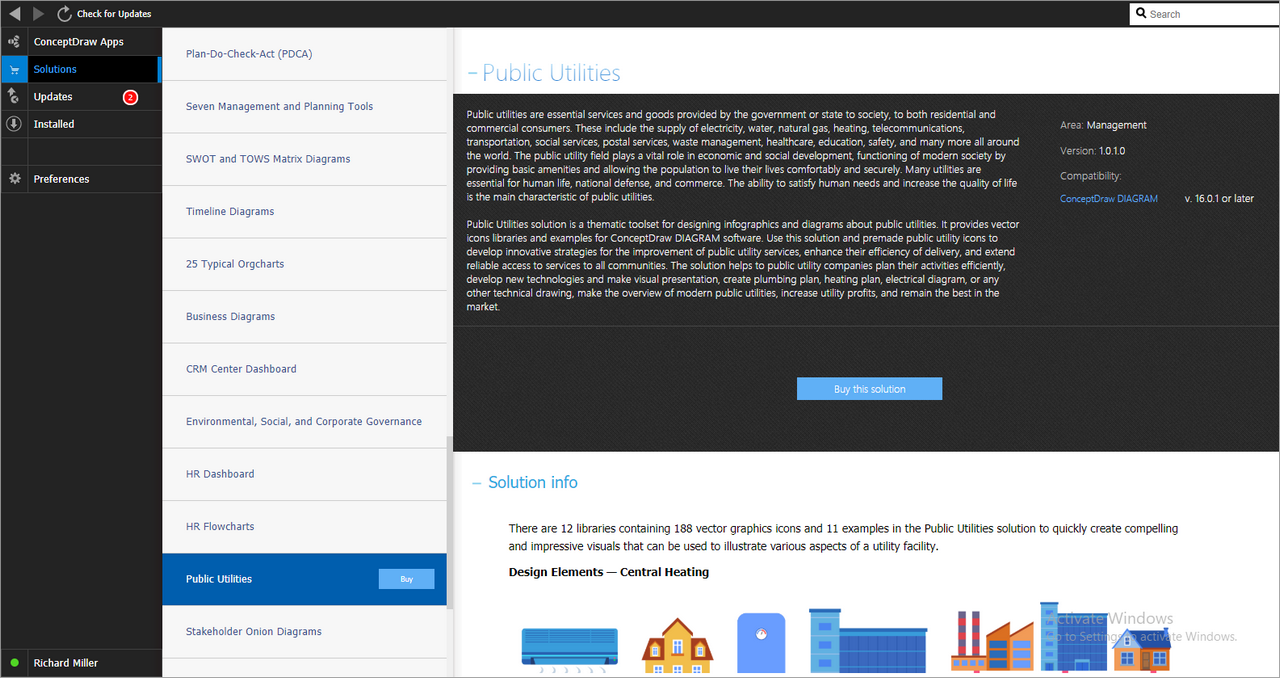Open Stakeholder Onion Diagrams
The height and width of the screenshot is (678, 1280).
pos(304,632)
